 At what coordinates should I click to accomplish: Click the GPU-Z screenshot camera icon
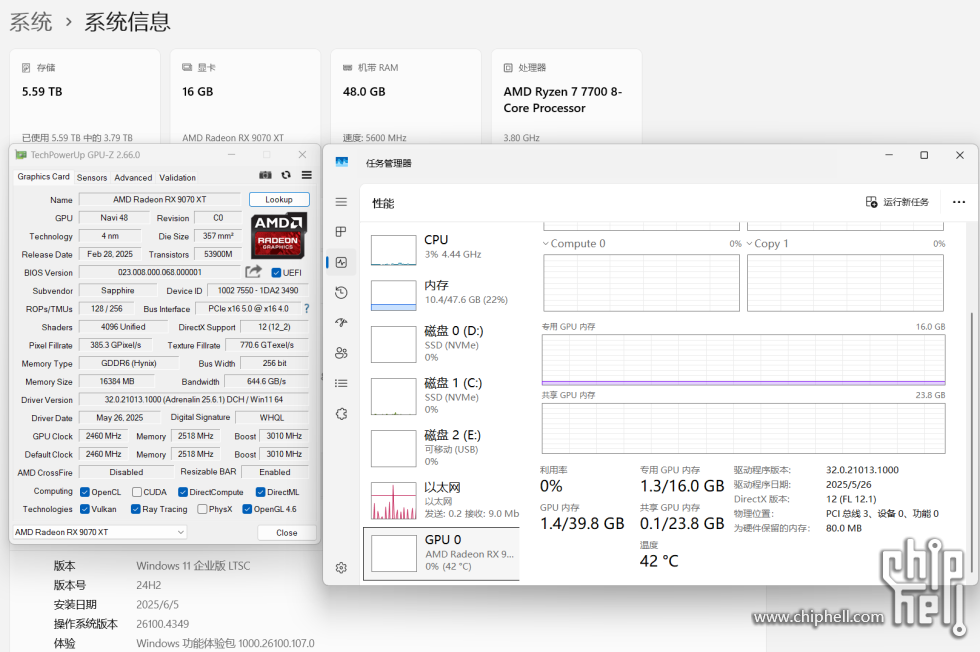pos(265,175)
